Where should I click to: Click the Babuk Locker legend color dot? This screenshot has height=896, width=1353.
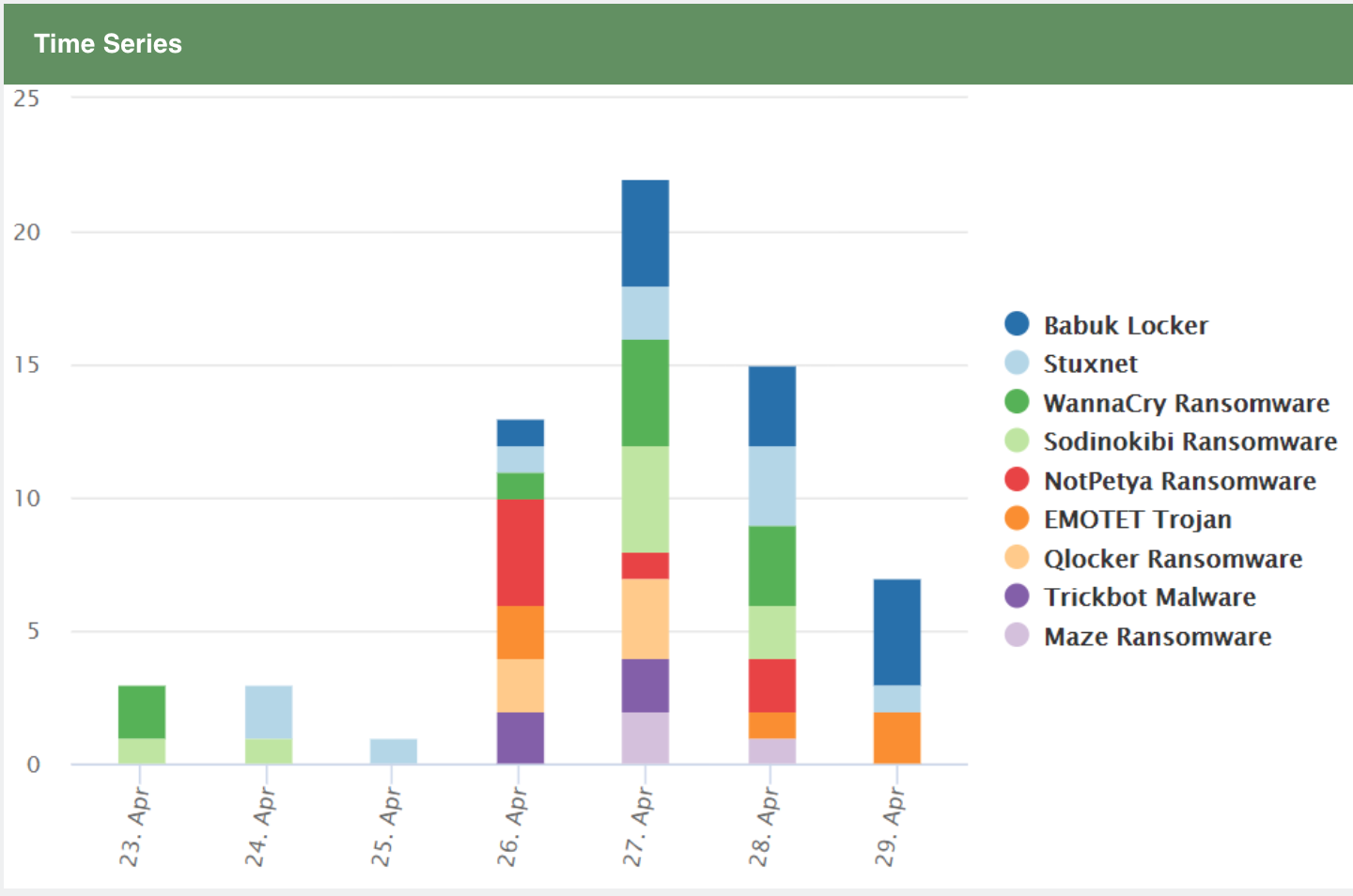point(1017,324)
